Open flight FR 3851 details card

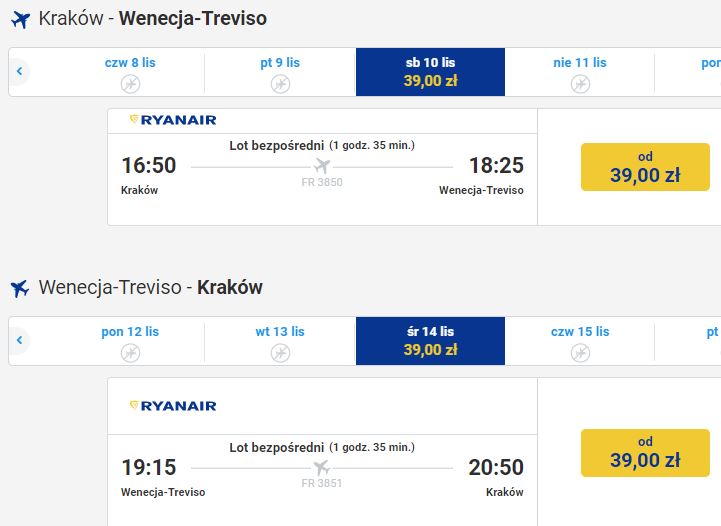[322, 452]
